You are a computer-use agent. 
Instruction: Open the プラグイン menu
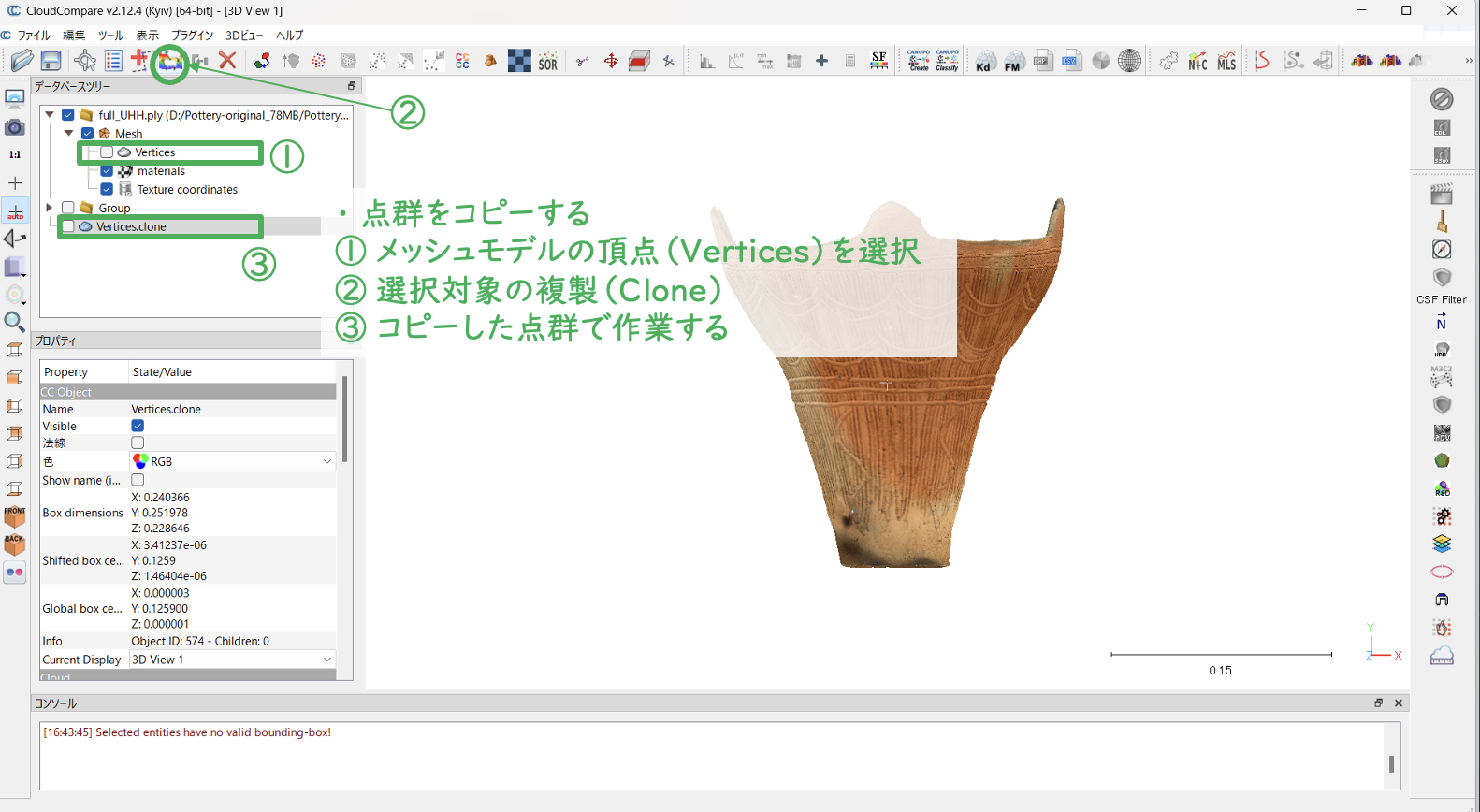pos(192,36)
